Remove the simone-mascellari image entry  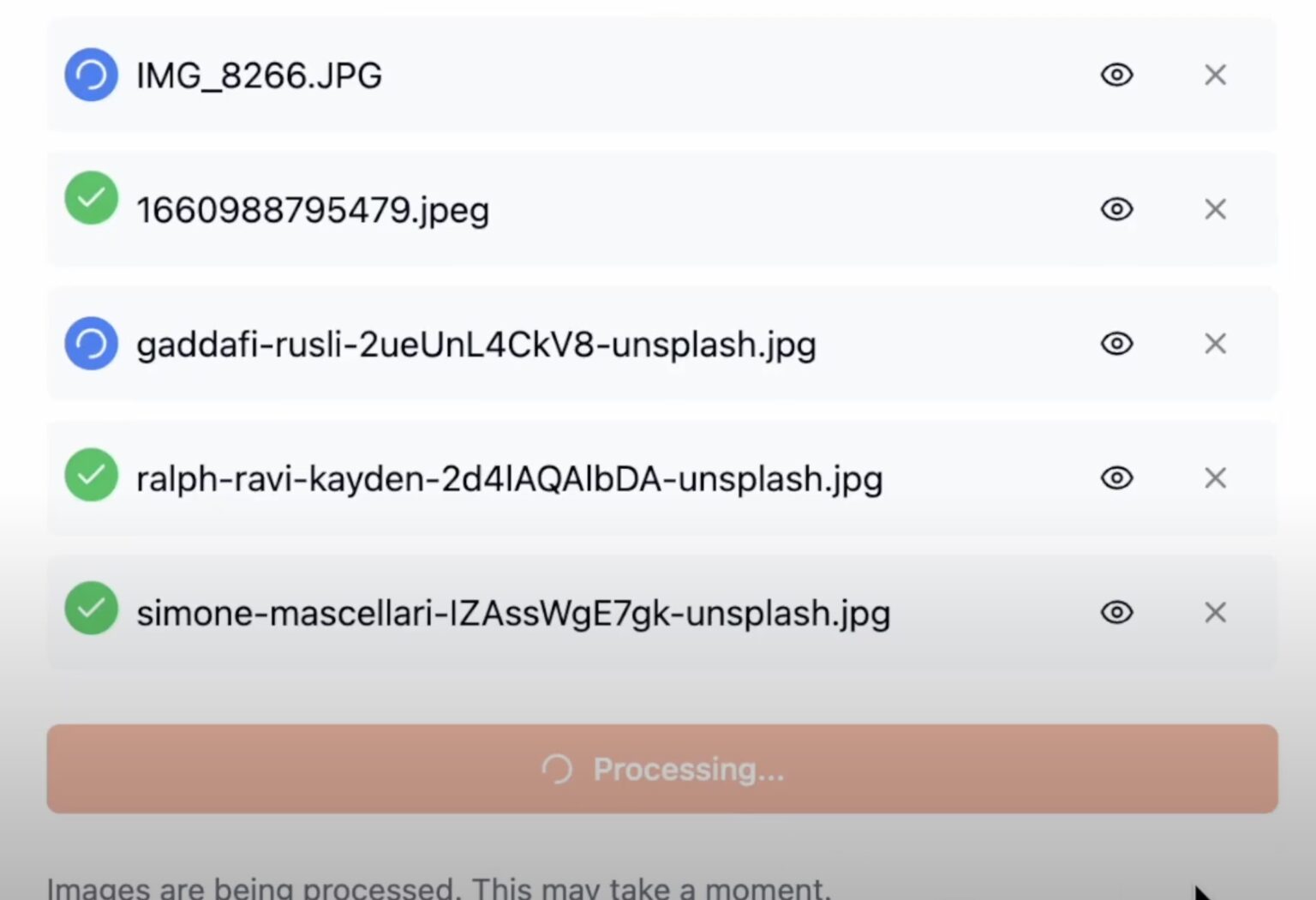(x=1215, y=612)
